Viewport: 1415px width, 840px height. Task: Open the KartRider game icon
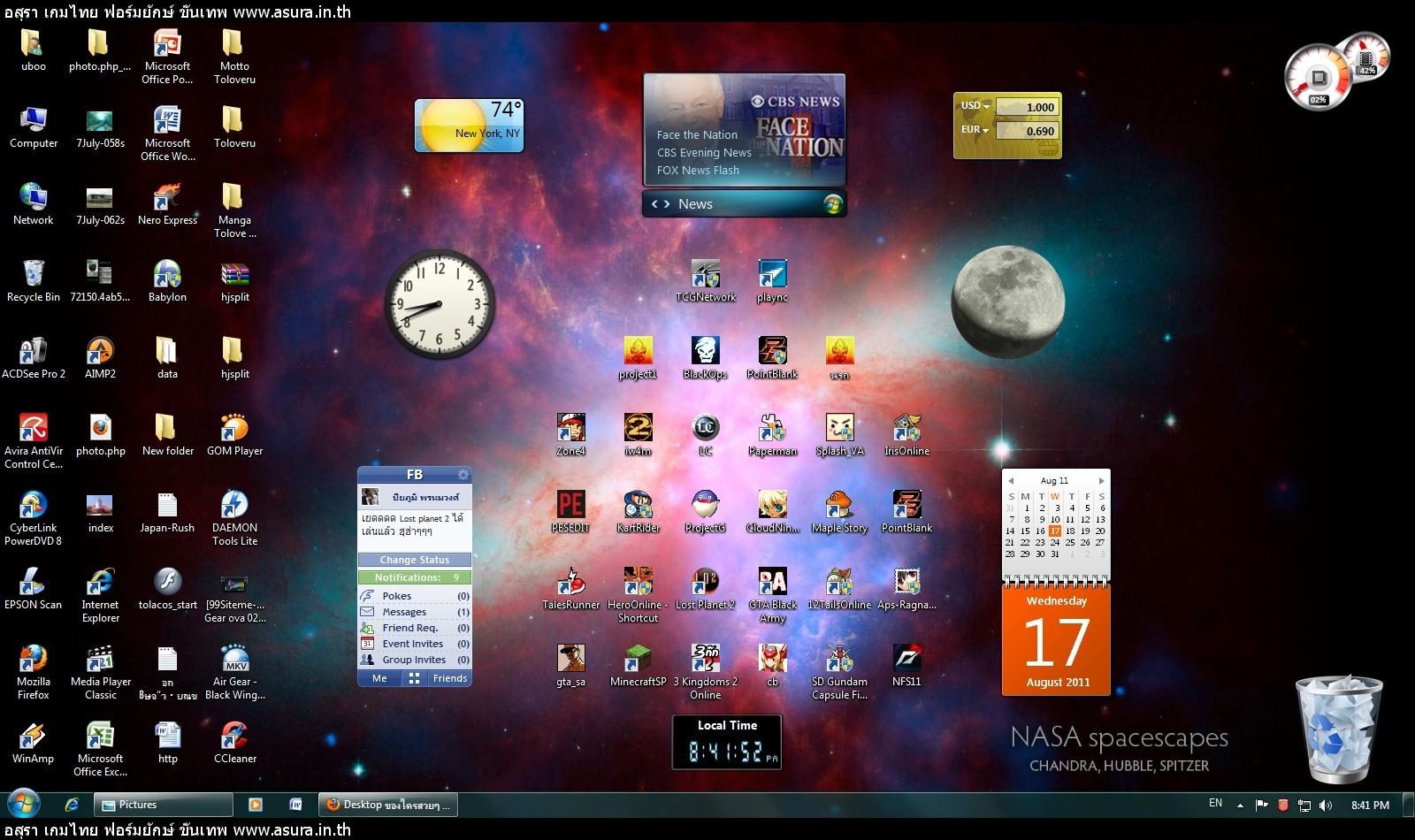click(638, 512)
